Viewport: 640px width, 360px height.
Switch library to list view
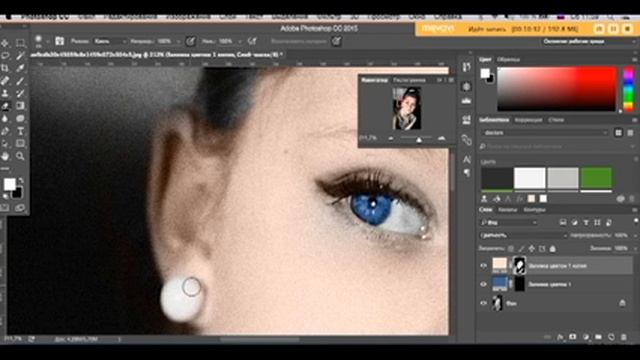pyautogui.click(x=631, y=133)
